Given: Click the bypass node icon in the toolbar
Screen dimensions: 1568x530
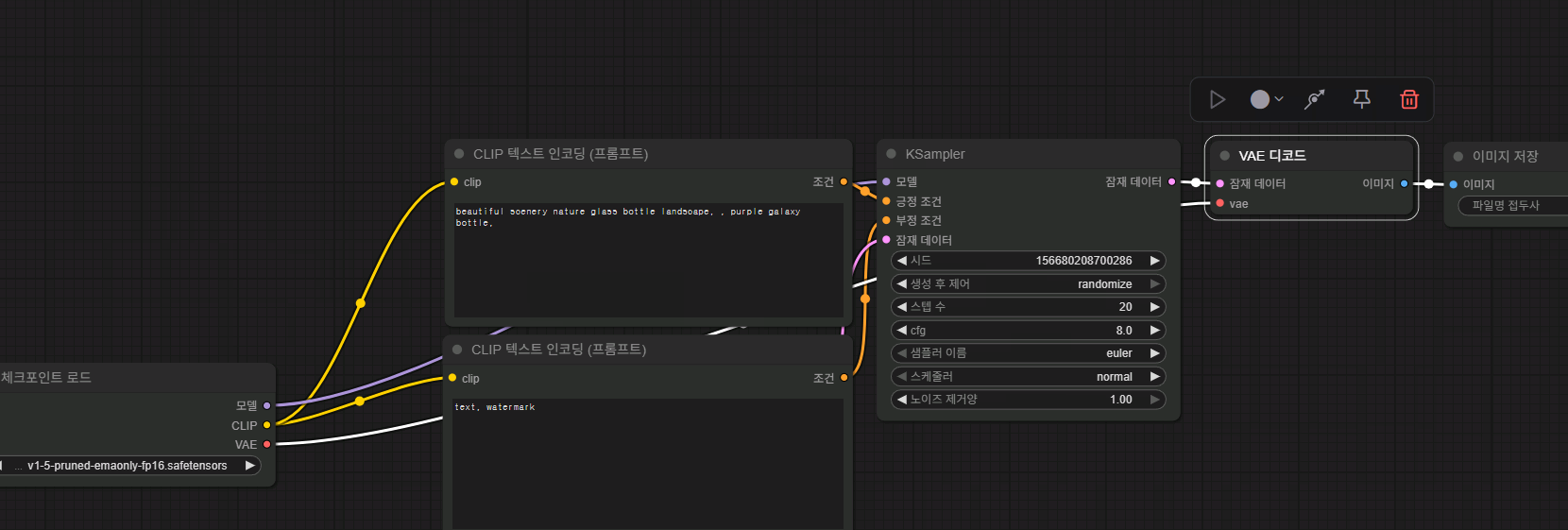Looking at the screenshot, I should click(1314, 99).
